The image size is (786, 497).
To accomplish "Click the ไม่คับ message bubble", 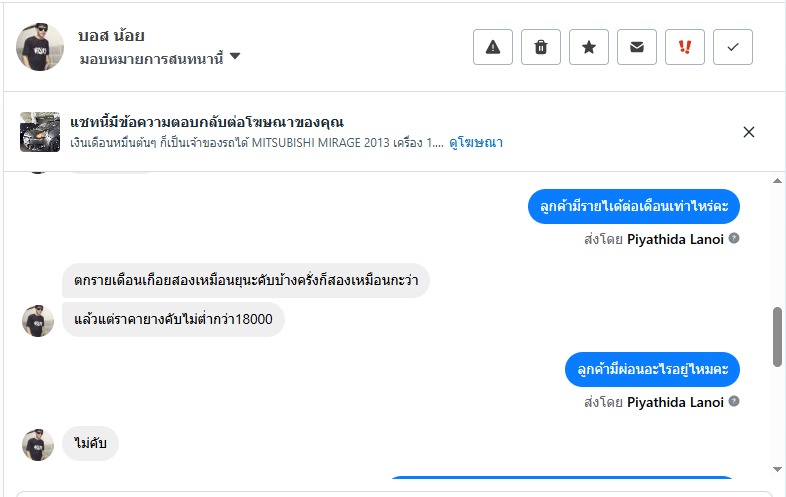I will [x=91, y=444].
